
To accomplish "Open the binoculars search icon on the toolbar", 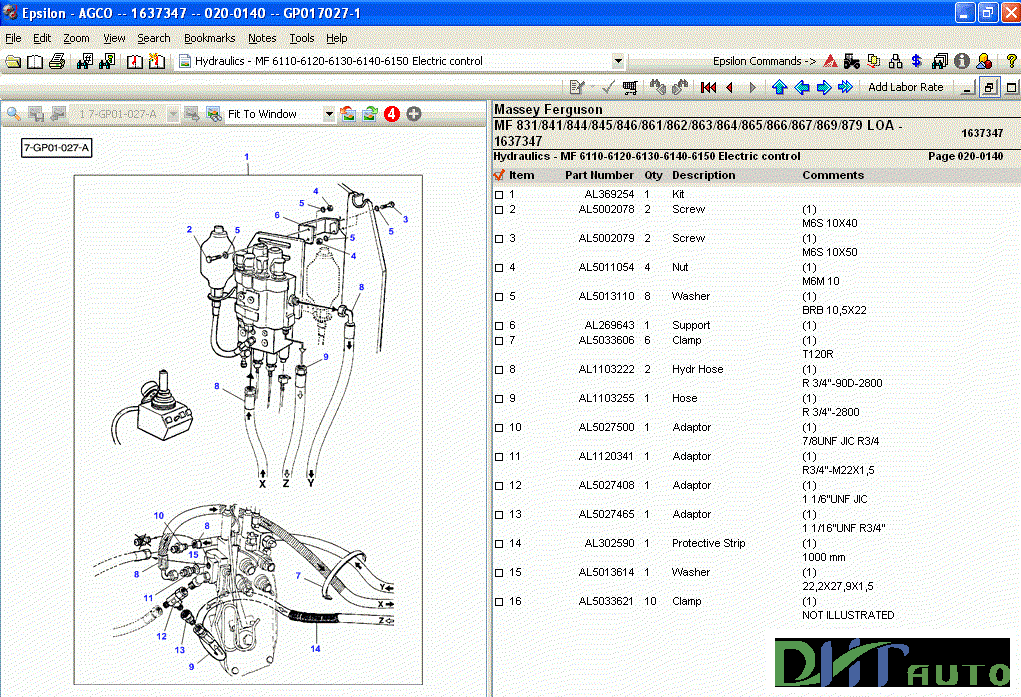I will (x=86, y=61).
